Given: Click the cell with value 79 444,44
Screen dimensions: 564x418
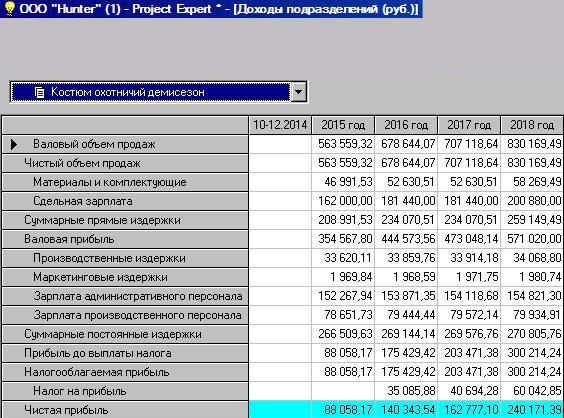Looking at the screenshot, I should tap(406, 315).
